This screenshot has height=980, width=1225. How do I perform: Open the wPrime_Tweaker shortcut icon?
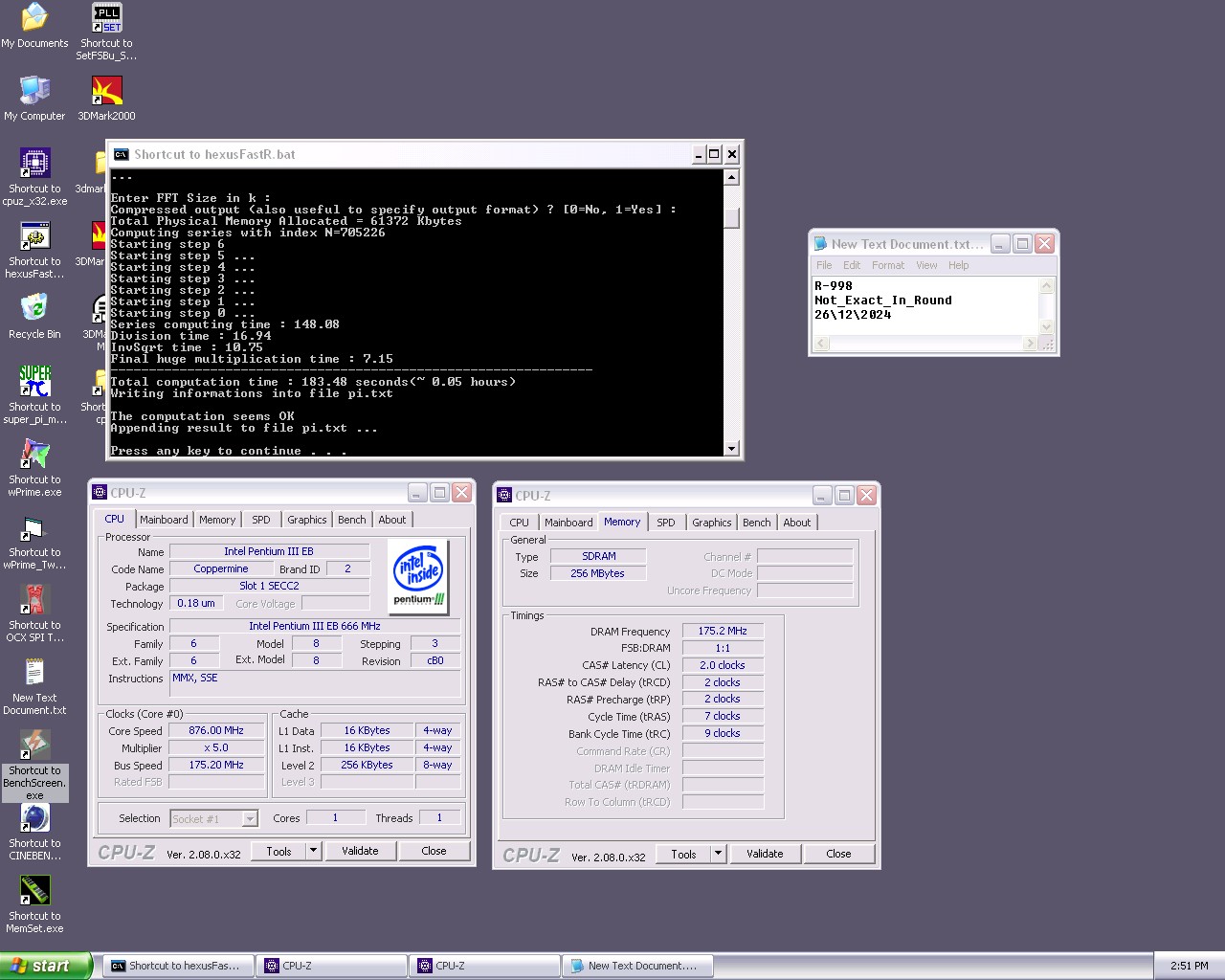click(x=34, y=526)
